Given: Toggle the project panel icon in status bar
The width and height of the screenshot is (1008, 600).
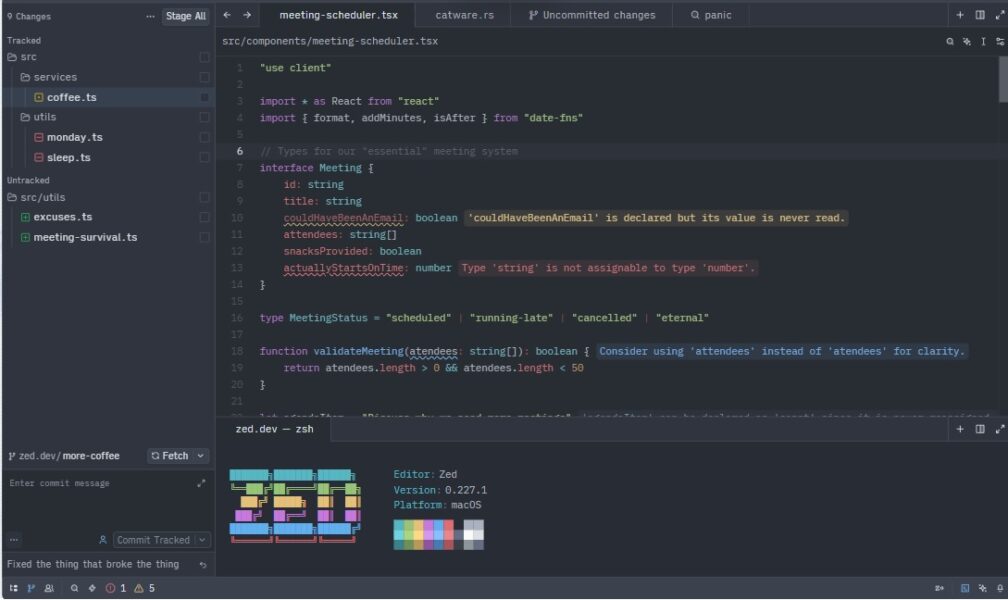Looking at the screenshot, I should pos(14,588).
